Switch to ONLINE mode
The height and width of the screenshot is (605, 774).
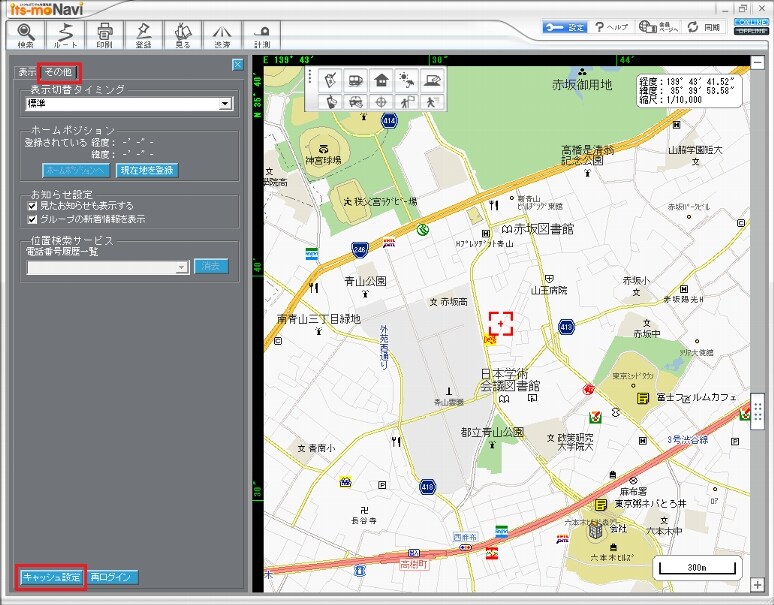pos(751,22)
